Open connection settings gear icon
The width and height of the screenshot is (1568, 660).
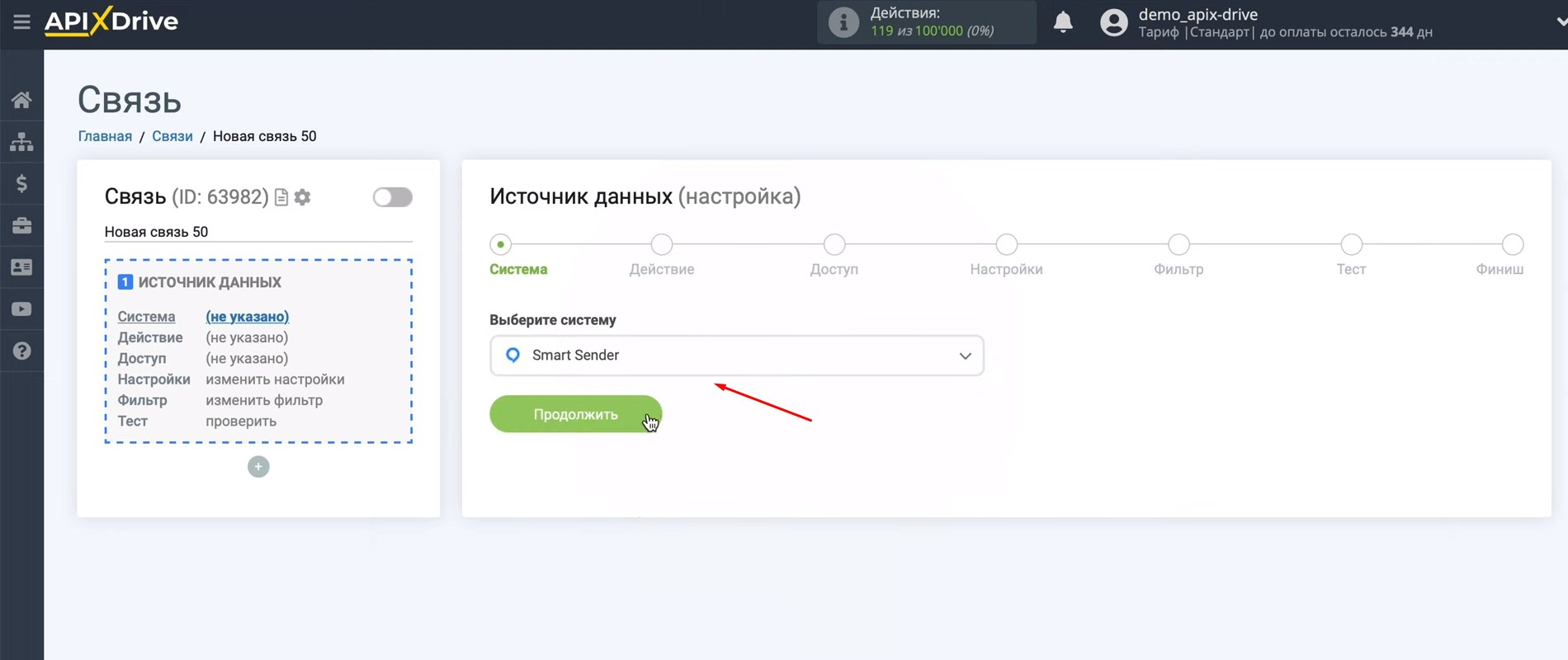click(303, 197)
